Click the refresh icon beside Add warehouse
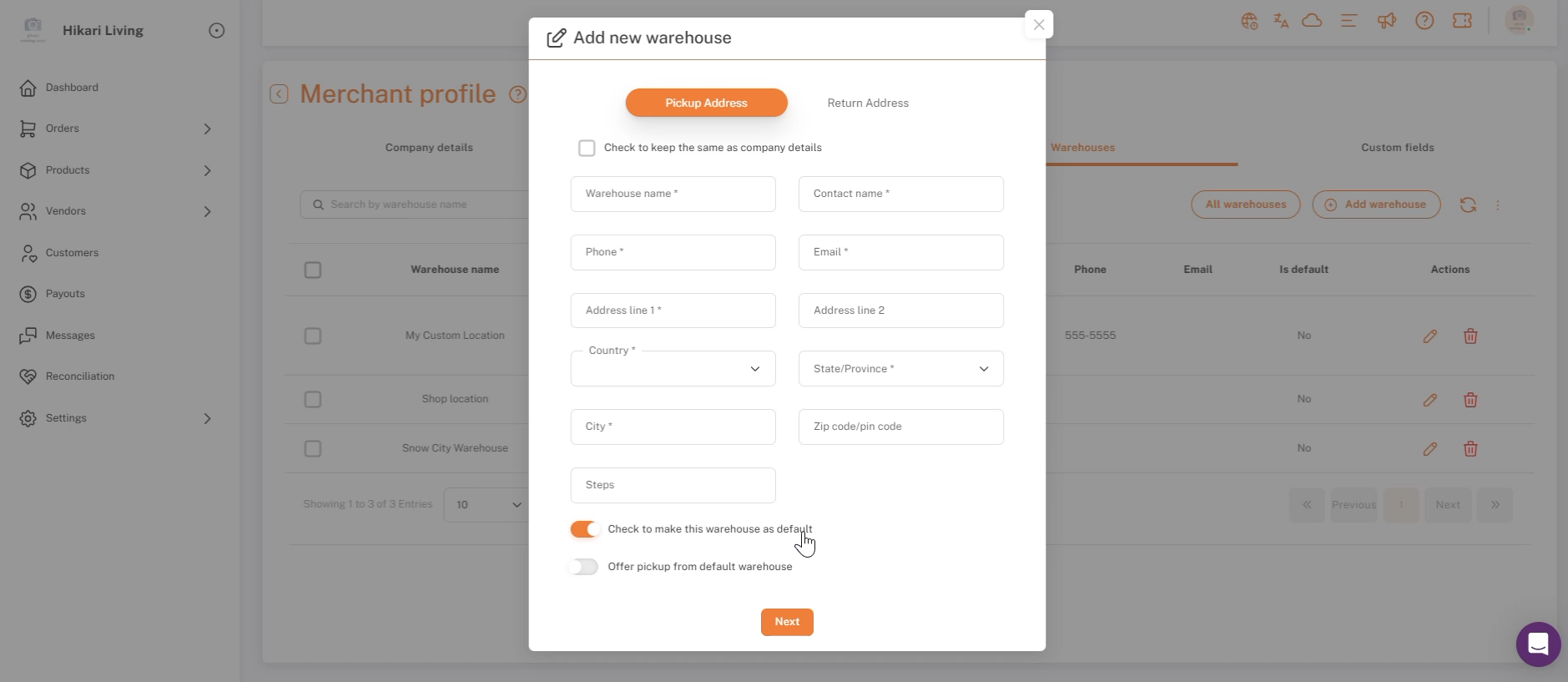The height and width of the screenshot is (682, 1568). [1468, 205]
